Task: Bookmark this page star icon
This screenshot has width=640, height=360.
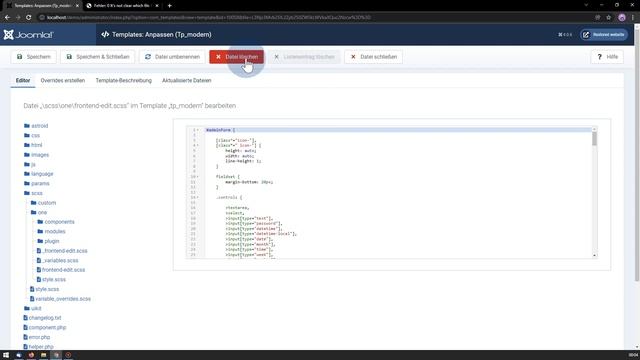Action: coord(609,18)
